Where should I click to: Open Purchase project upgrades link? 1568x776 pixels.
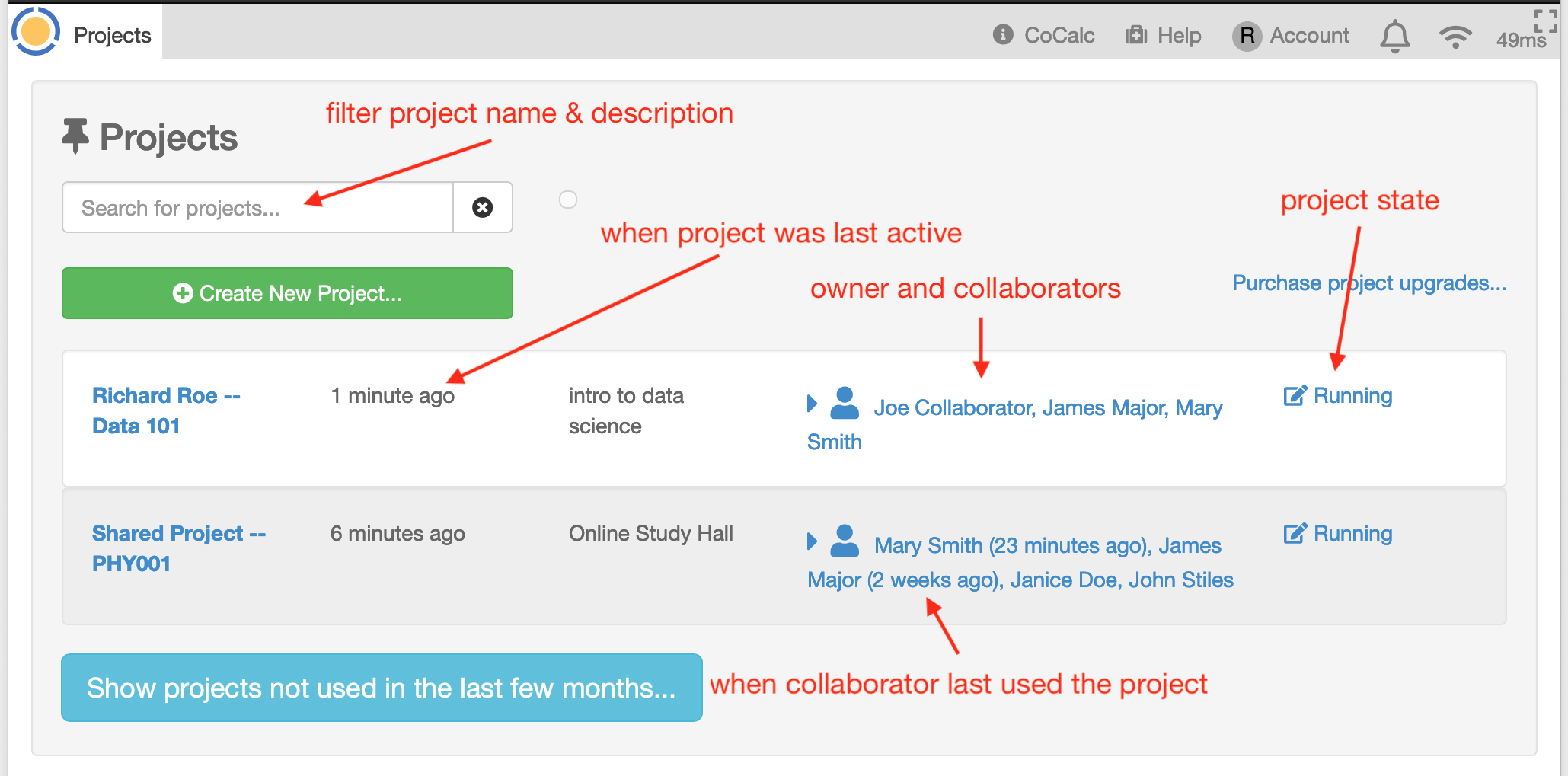[x=1368, y=283]
